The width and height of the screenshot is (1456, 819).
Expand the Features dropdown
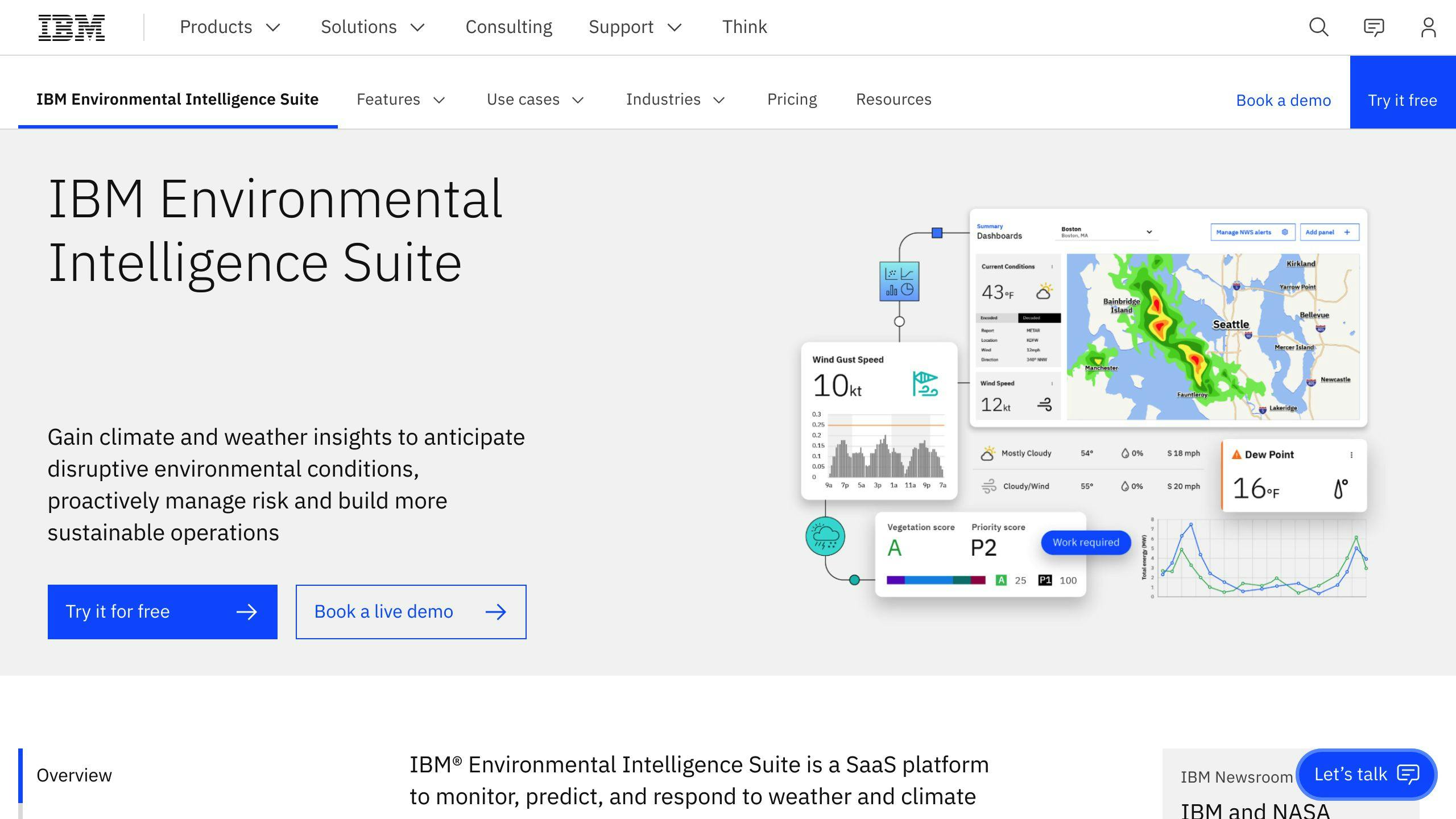(x=400, y=100)
